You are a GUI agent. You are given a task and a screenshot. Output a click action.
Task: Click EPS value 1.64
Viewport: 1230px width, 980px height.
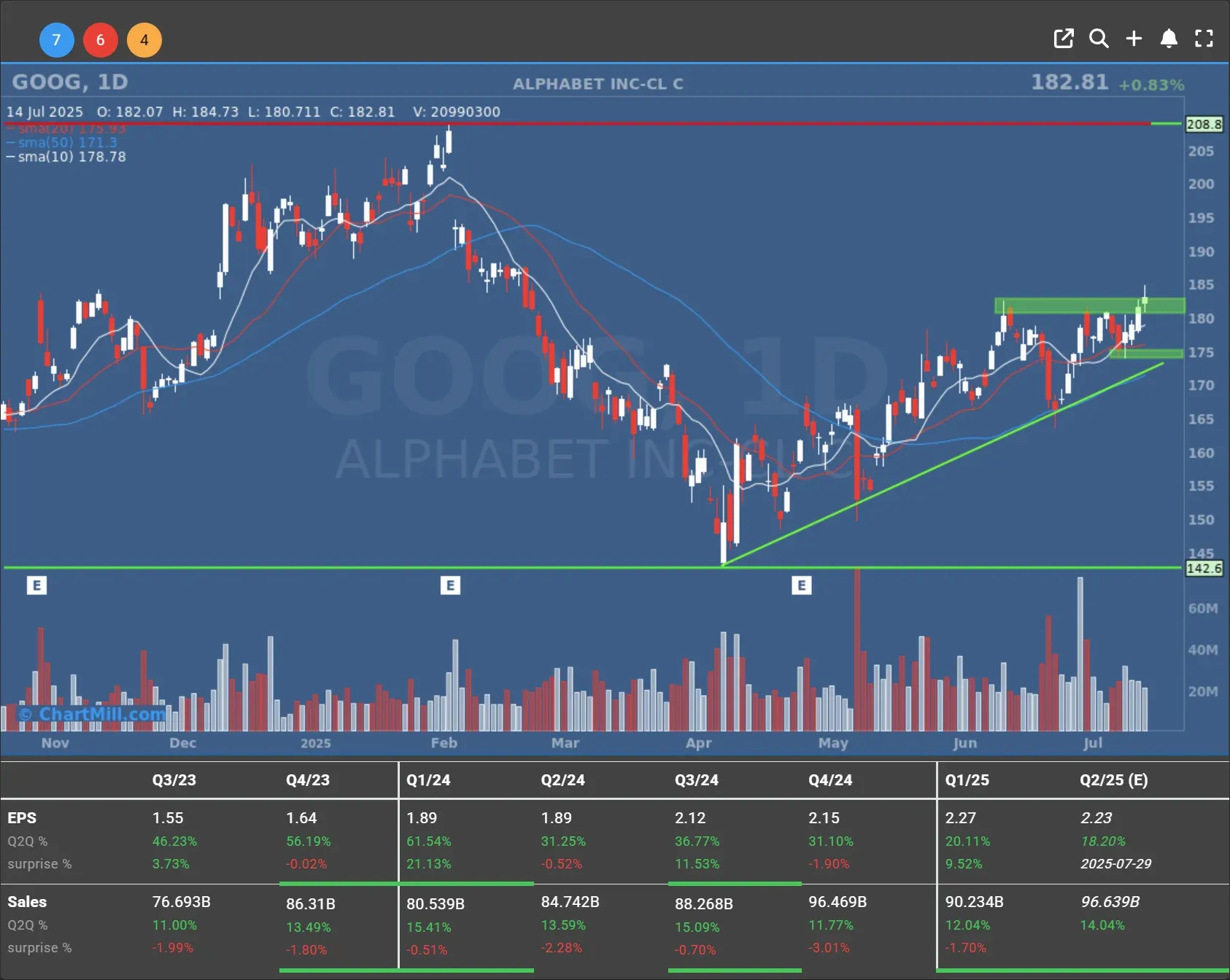tap(301, 818)
